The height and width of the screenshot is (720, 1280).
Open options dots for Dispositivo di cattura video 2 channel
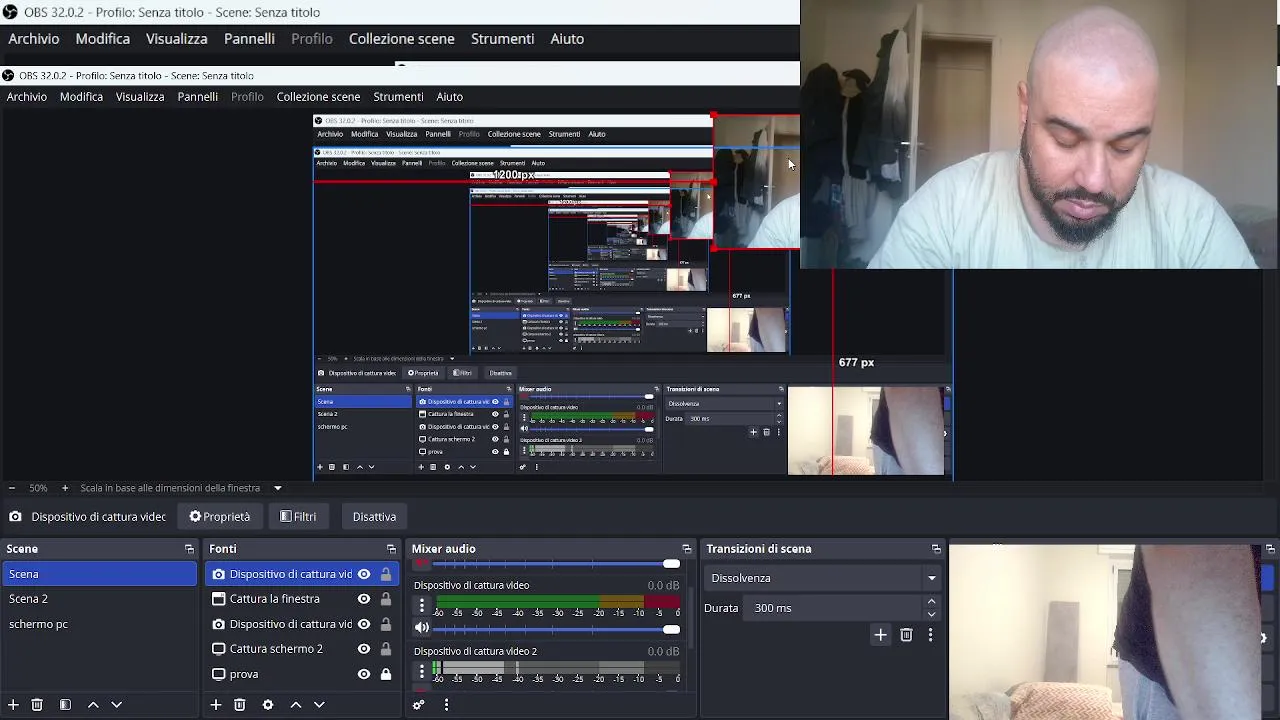click(422, 671)
